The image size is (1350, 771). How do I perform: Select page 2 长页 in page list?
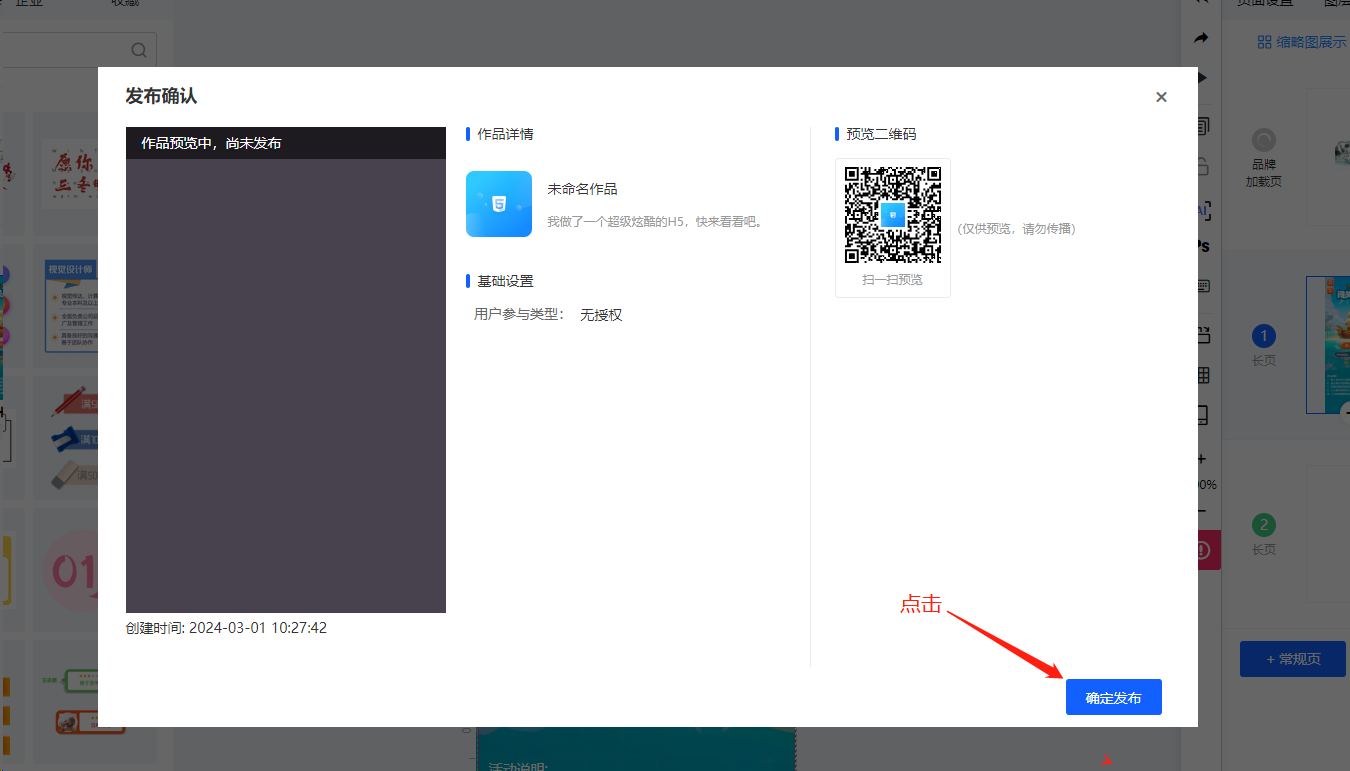[x=1264, y=534]
